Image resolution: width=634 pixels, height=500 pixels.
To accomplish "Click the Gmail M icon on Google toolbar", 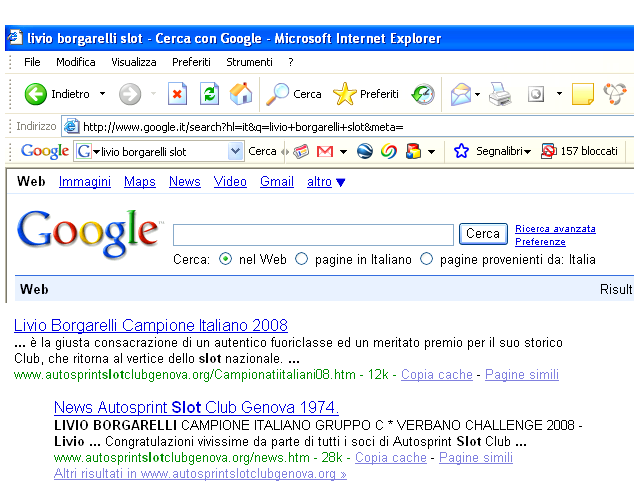I will [325, 152].
